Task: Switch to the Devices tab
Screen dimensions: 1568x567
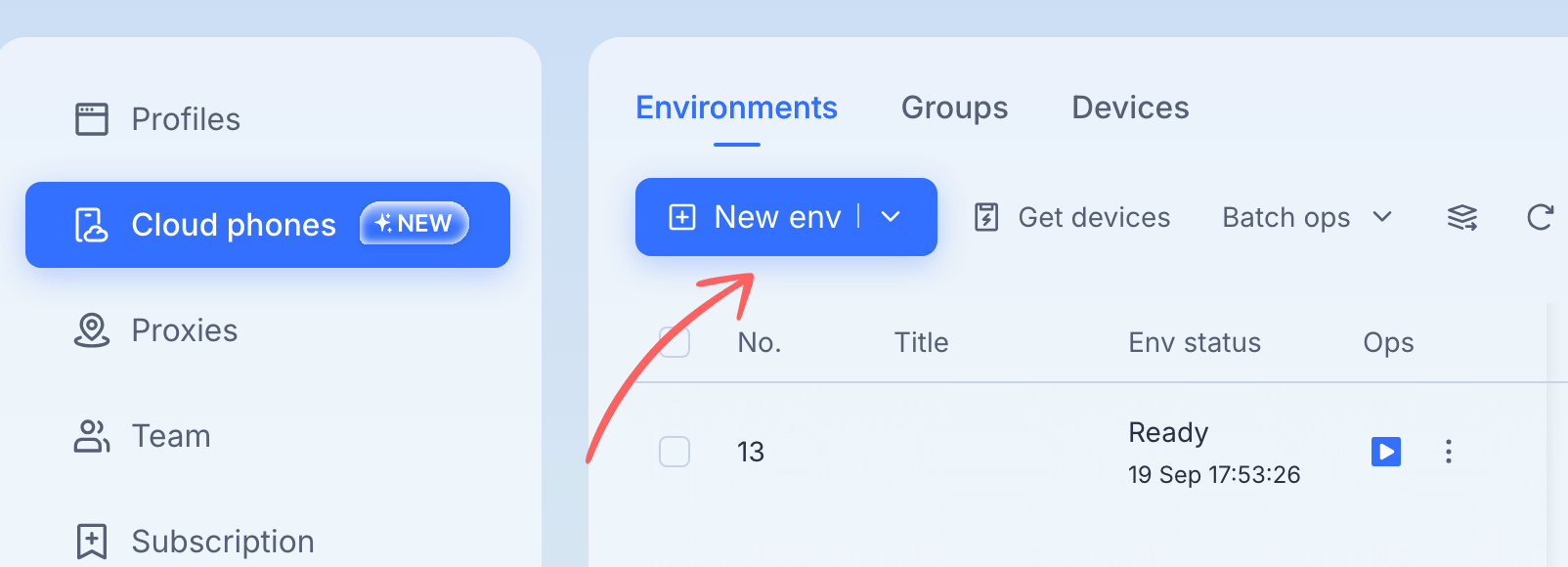Action: [1130, 108]
